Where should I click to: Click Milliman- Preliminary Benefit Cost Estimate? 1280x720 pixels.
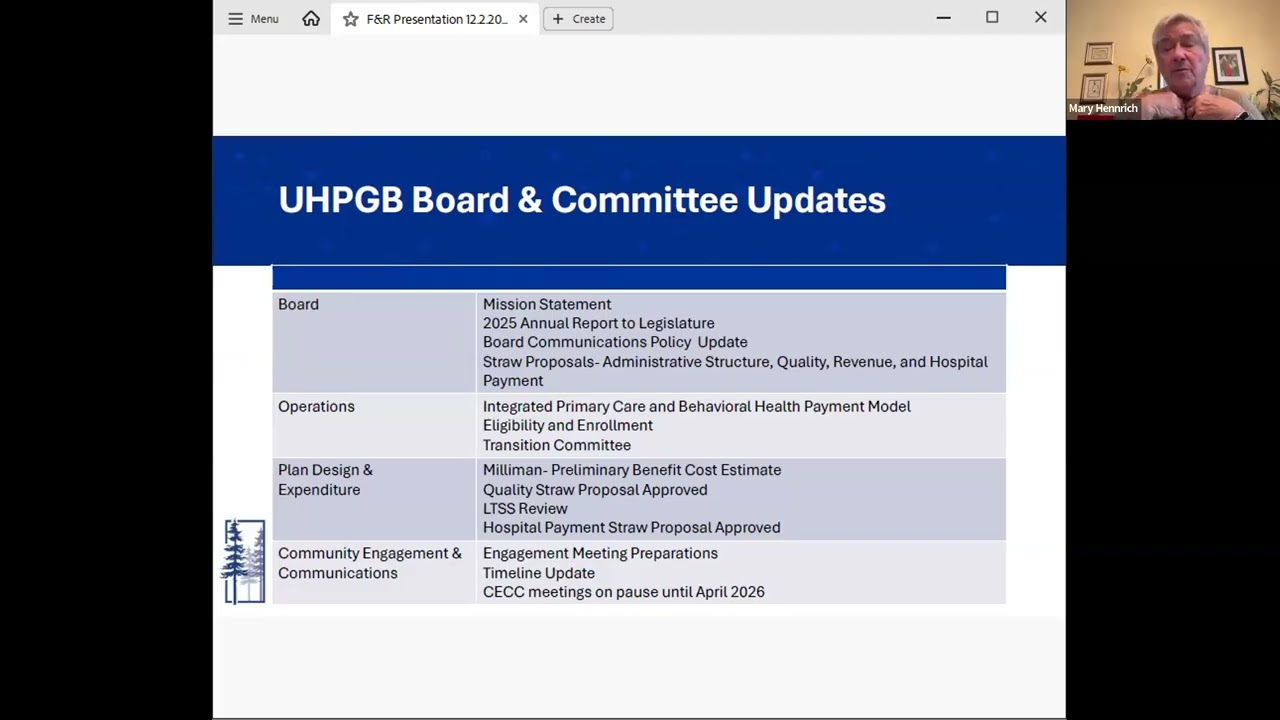tap(632, 470)
